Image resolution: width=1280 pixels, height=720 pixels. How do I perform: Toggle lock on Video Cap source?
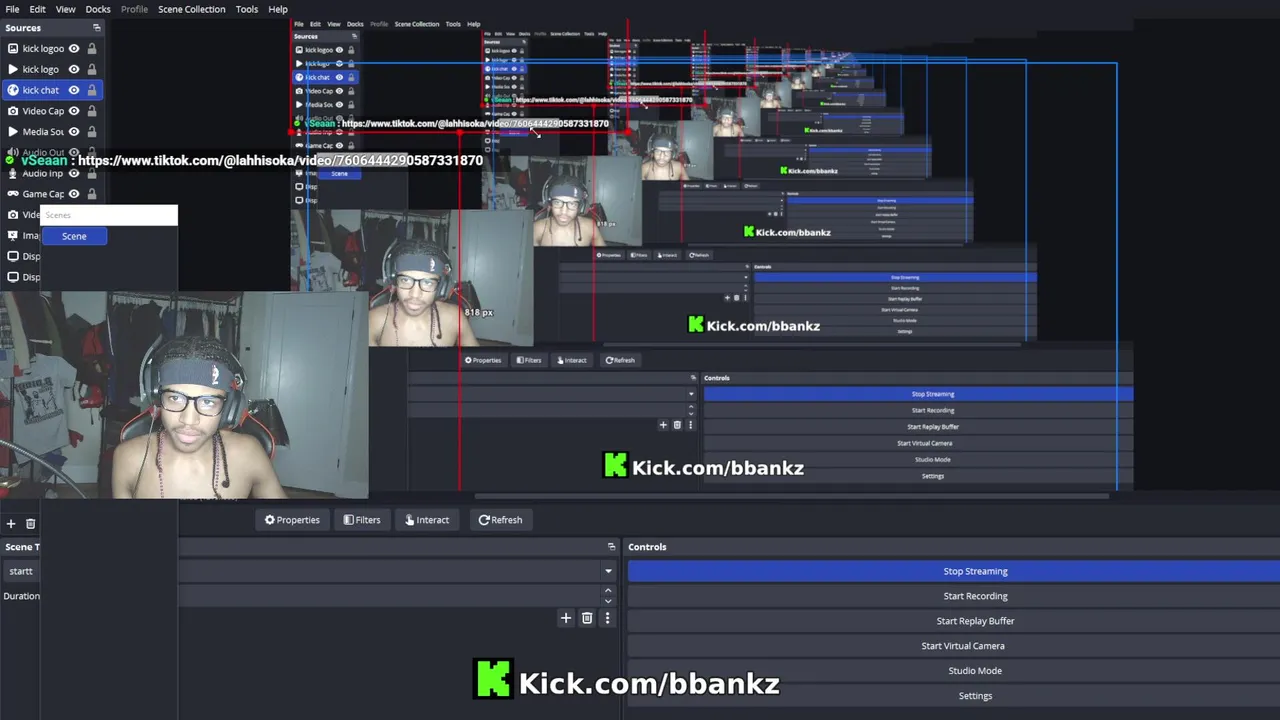(x=92, y=111)
